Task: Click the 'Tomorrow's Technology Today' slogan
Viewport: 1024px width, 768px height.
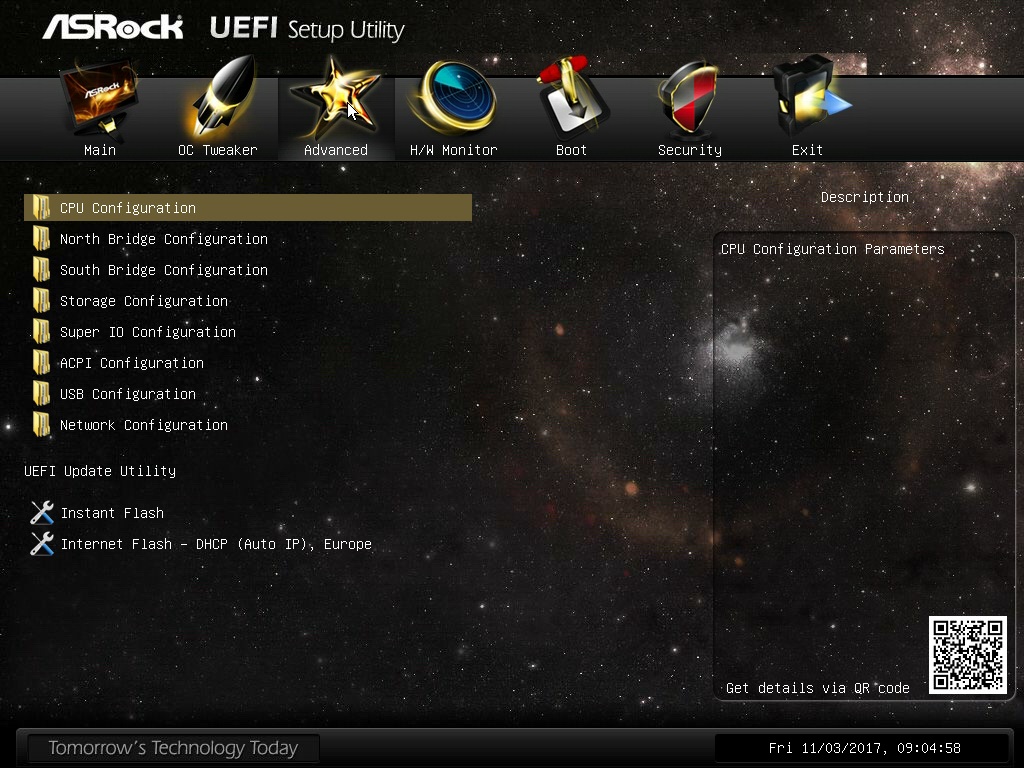Action: [x=173, y=748]
